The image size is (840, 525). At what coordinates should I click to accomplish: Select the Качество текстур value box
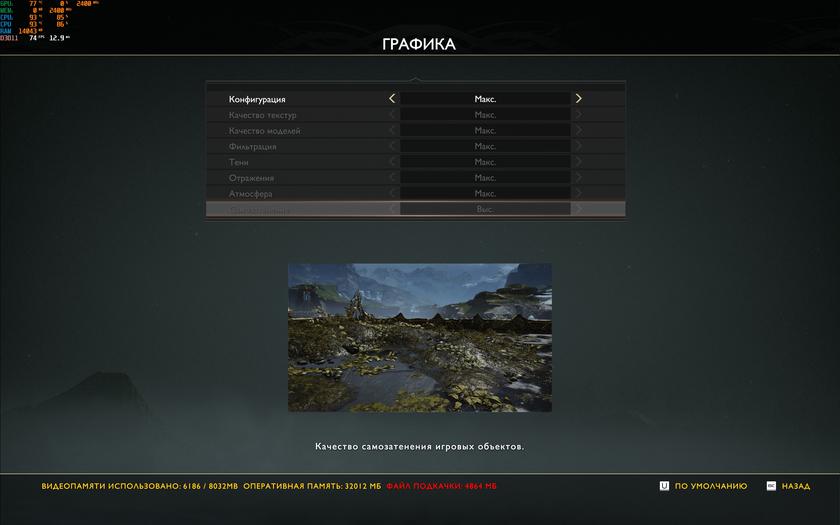[x=485, y=115]
